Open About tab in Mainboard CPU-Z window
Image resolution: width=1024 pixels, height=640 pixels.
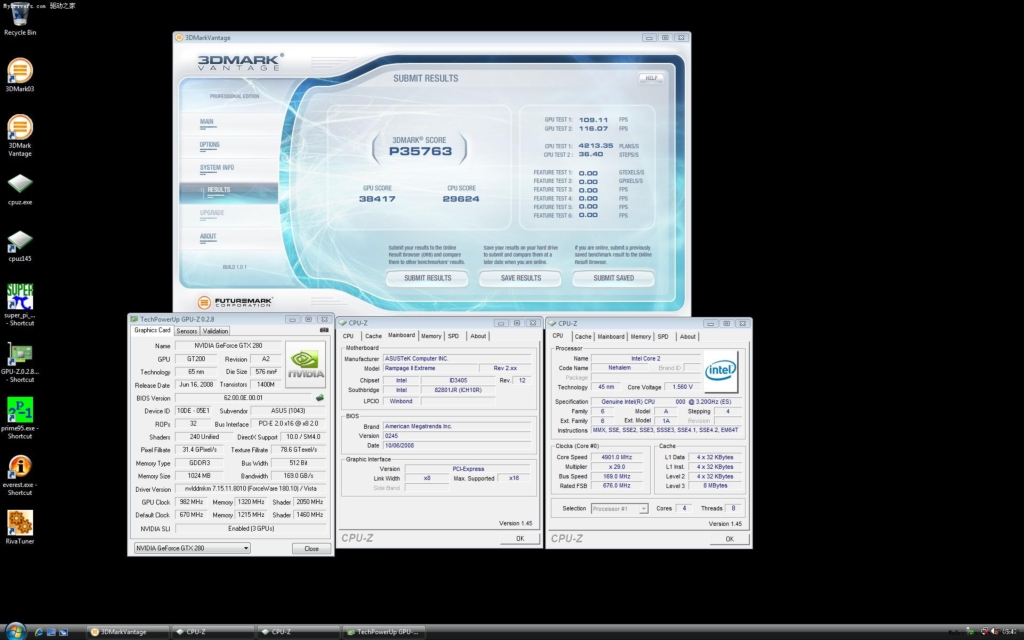coord(478,336)
